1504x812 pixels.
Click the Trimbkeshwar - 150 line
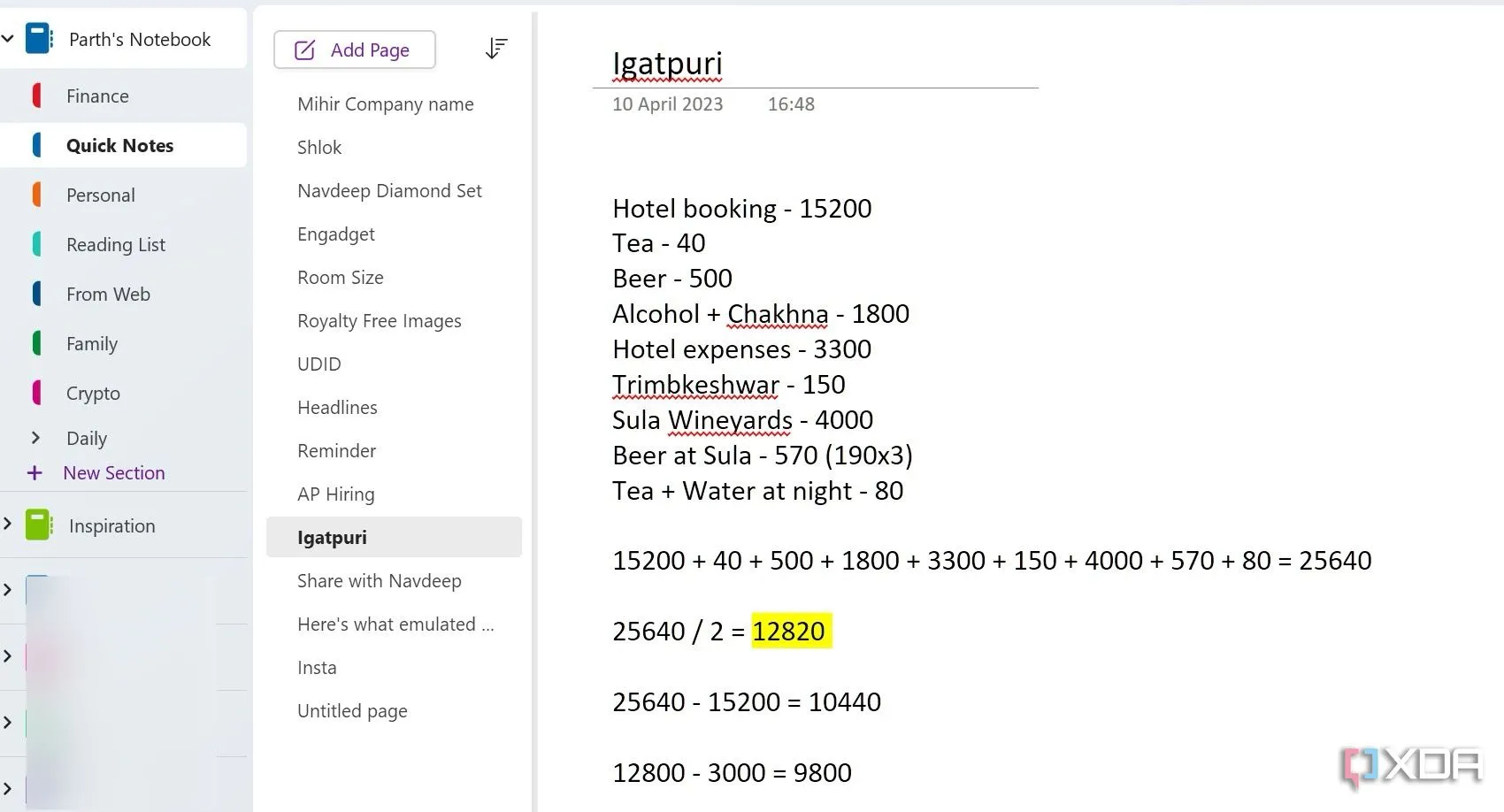pos(728,385)
